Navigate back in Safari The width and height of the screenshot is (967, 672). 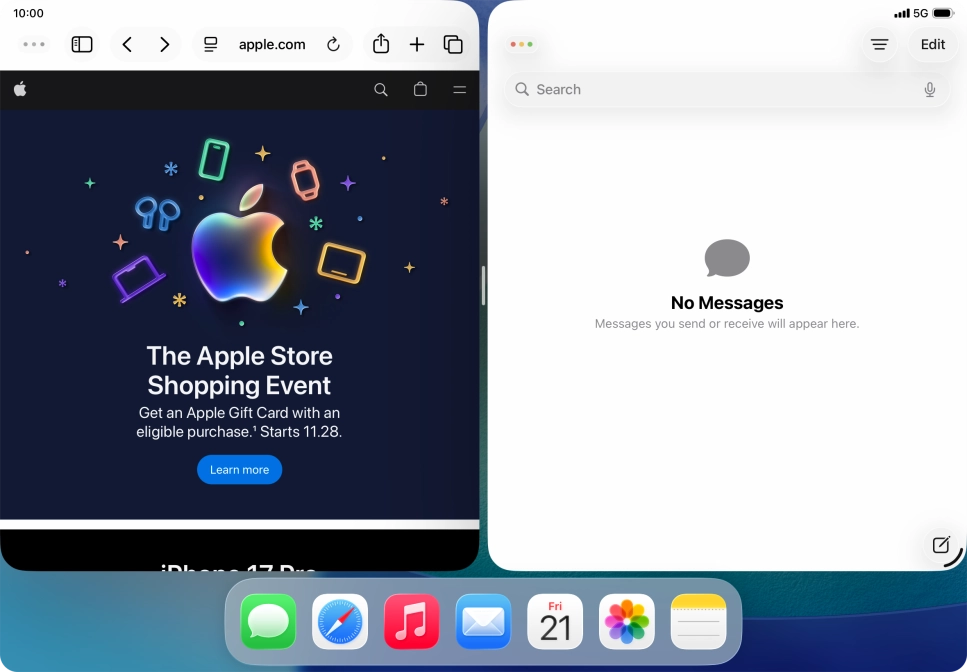[x=126, y=44]
